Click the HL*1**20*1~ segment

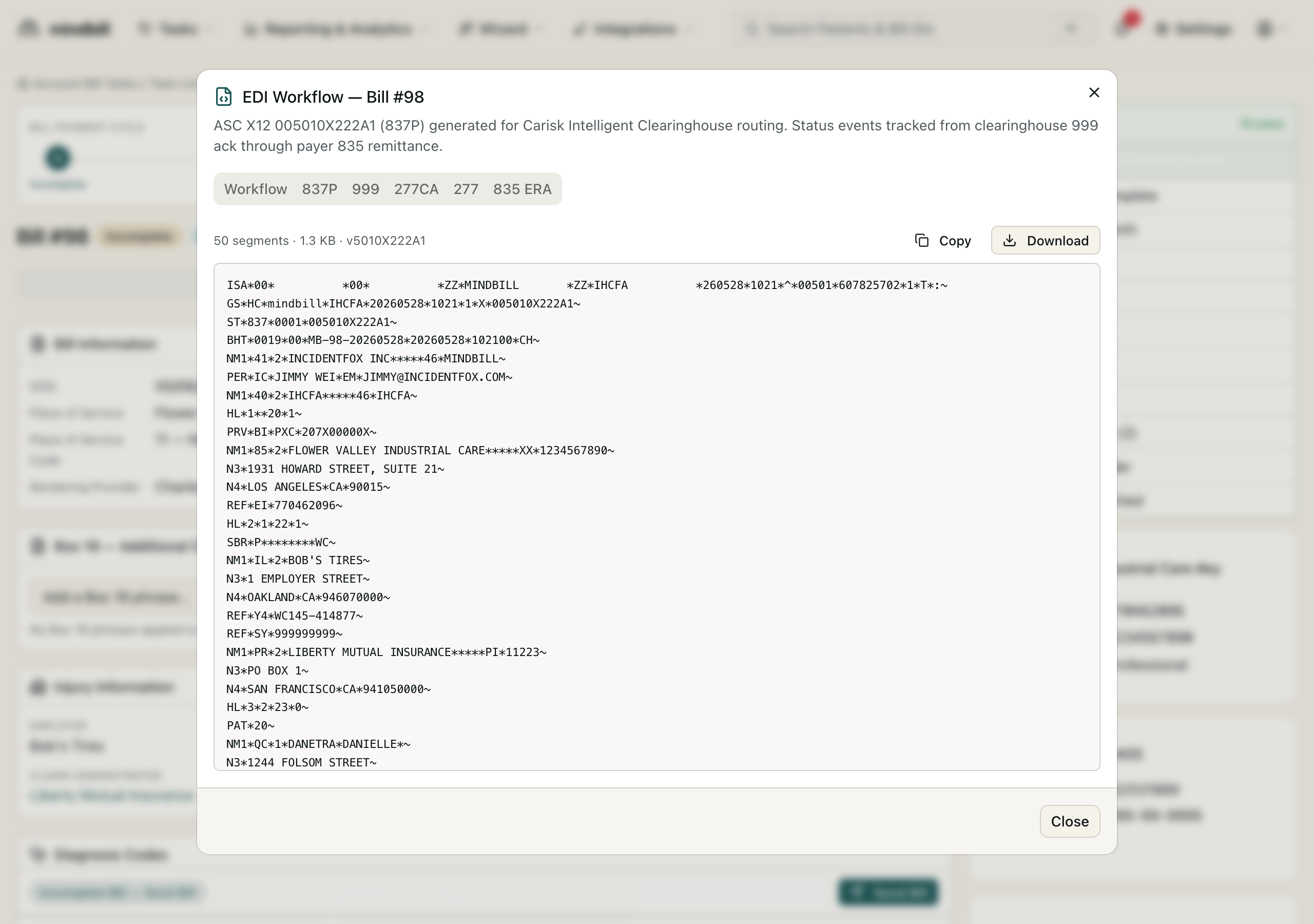(x=264, y=413)
